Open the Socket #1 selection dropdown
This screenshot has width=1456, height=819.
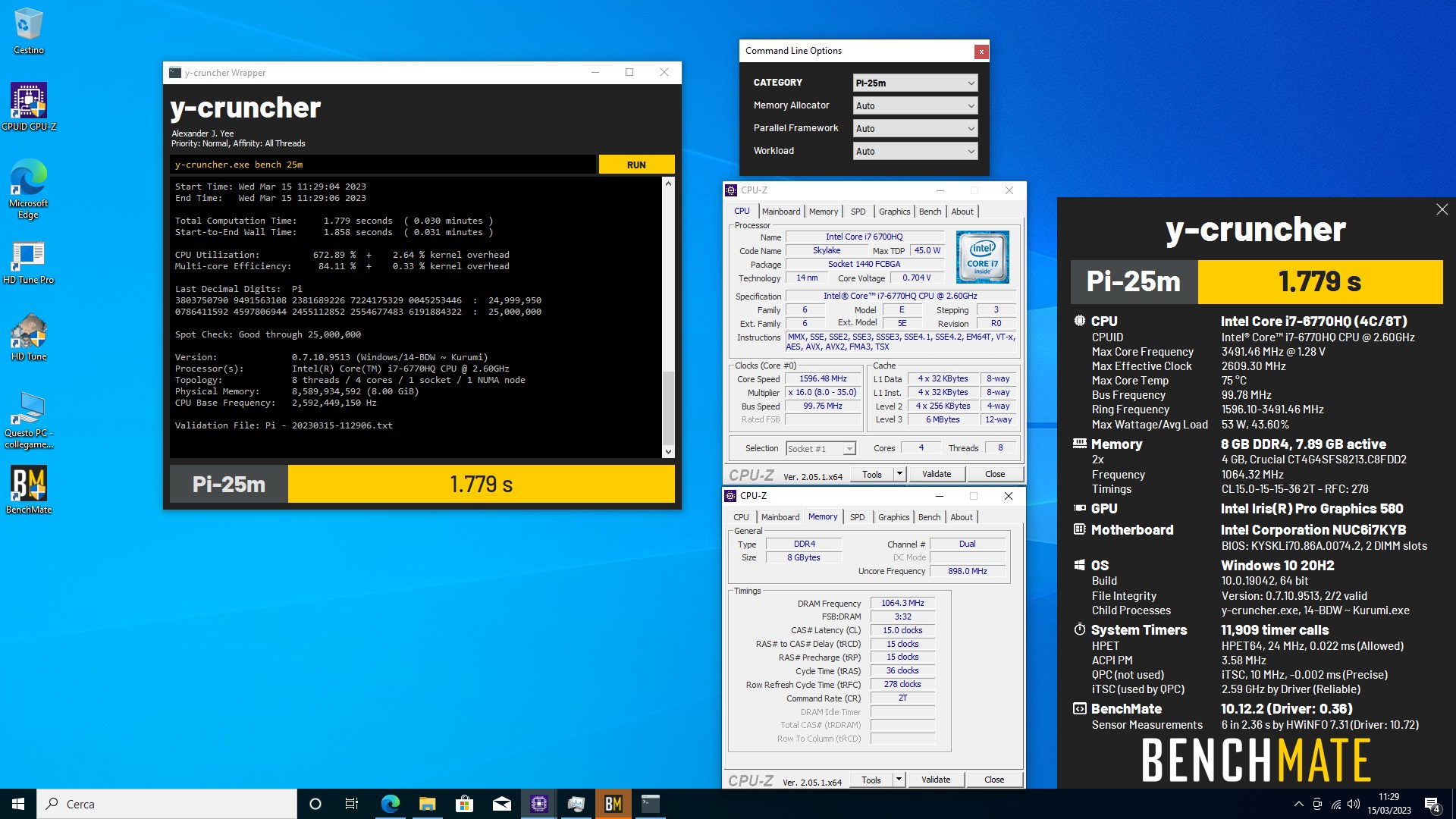(x=821, y=449)
